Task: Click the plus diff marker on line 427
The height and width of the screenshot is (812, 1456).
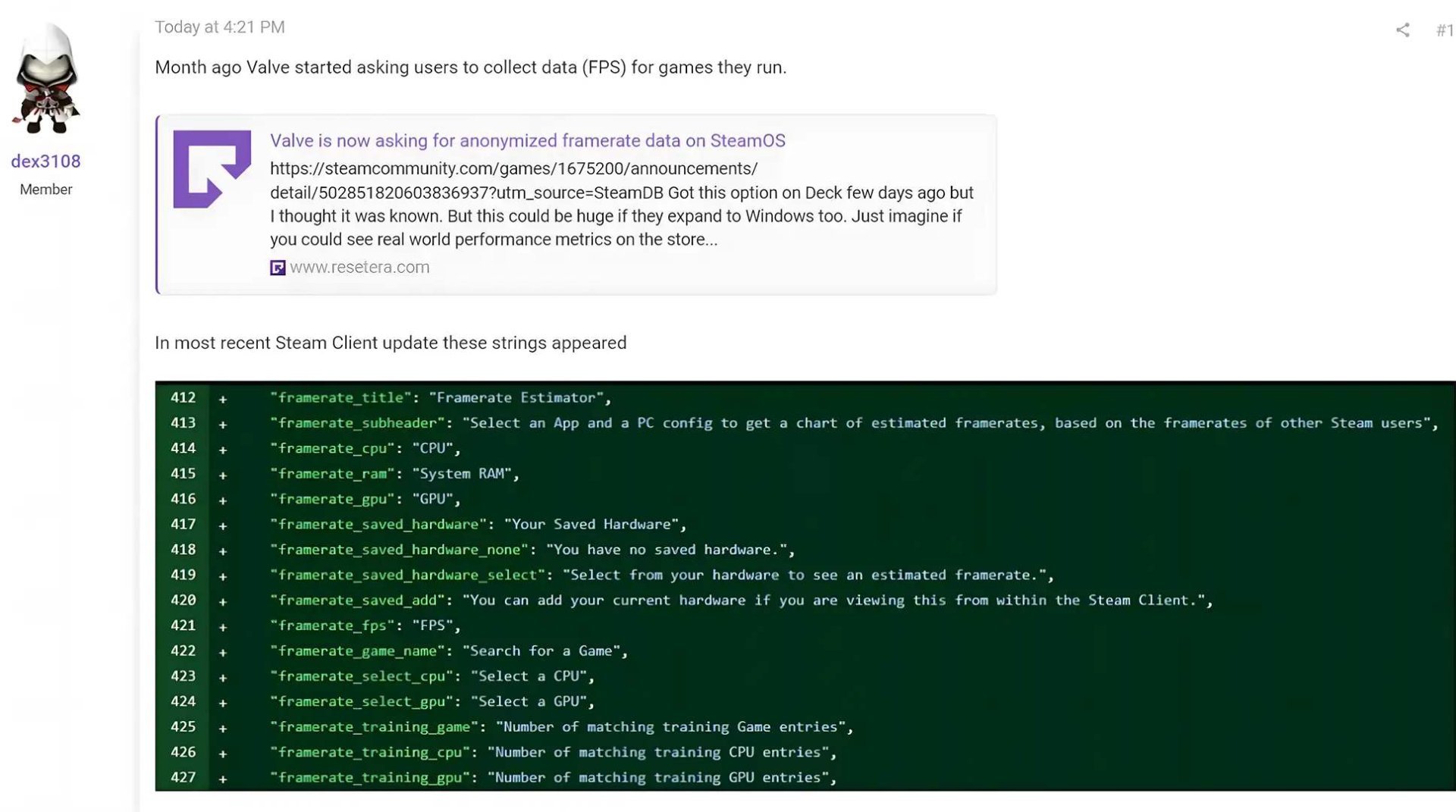Action: (222, 778)
